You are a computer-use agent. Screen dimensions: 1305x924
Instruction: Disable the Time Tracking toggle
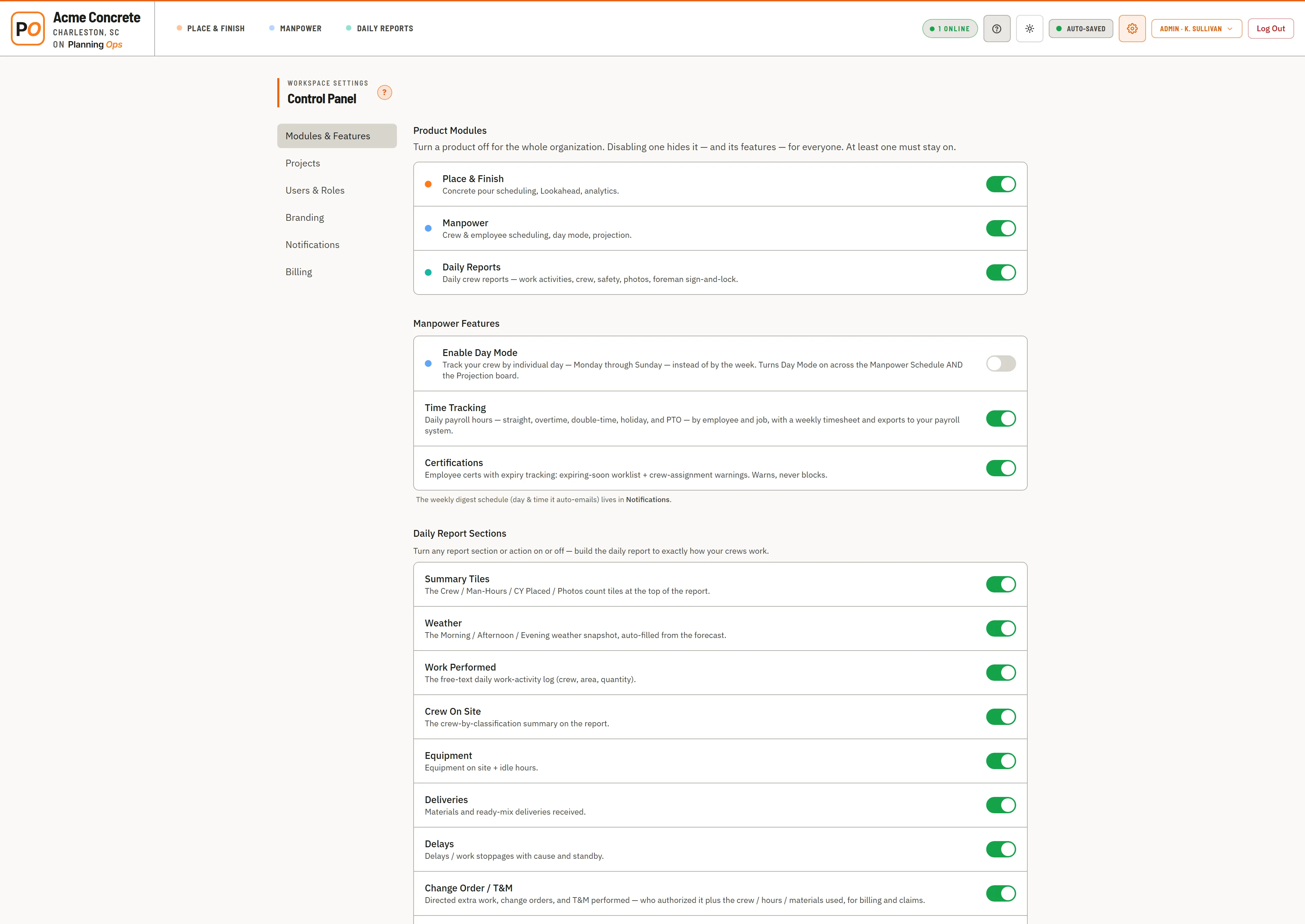[1000, 419]
